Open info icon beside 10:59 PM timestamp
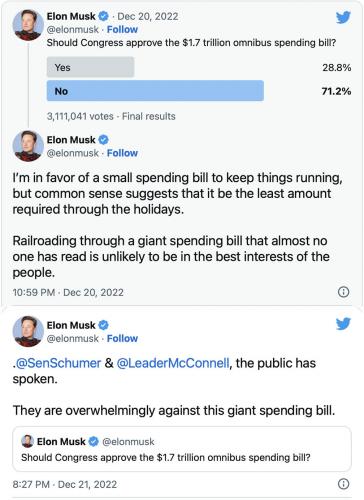The image size is (364, 500). point(344,292)
